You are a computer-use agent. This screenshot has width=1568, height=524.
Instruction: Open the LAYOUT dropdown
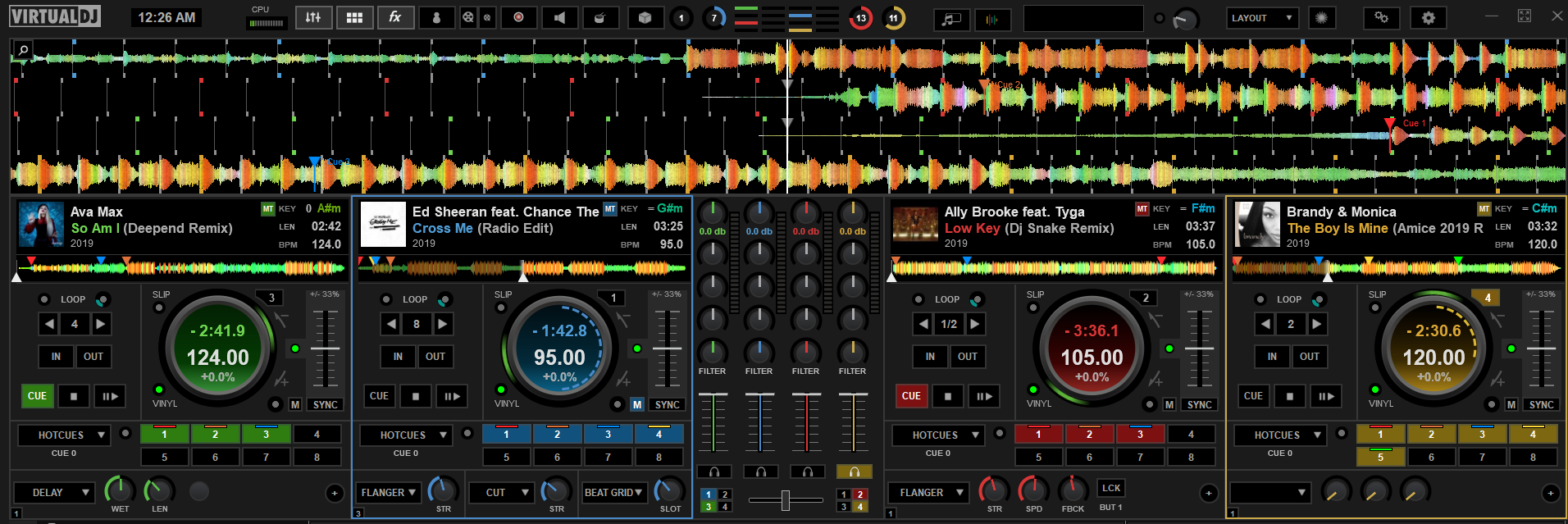1263,18
